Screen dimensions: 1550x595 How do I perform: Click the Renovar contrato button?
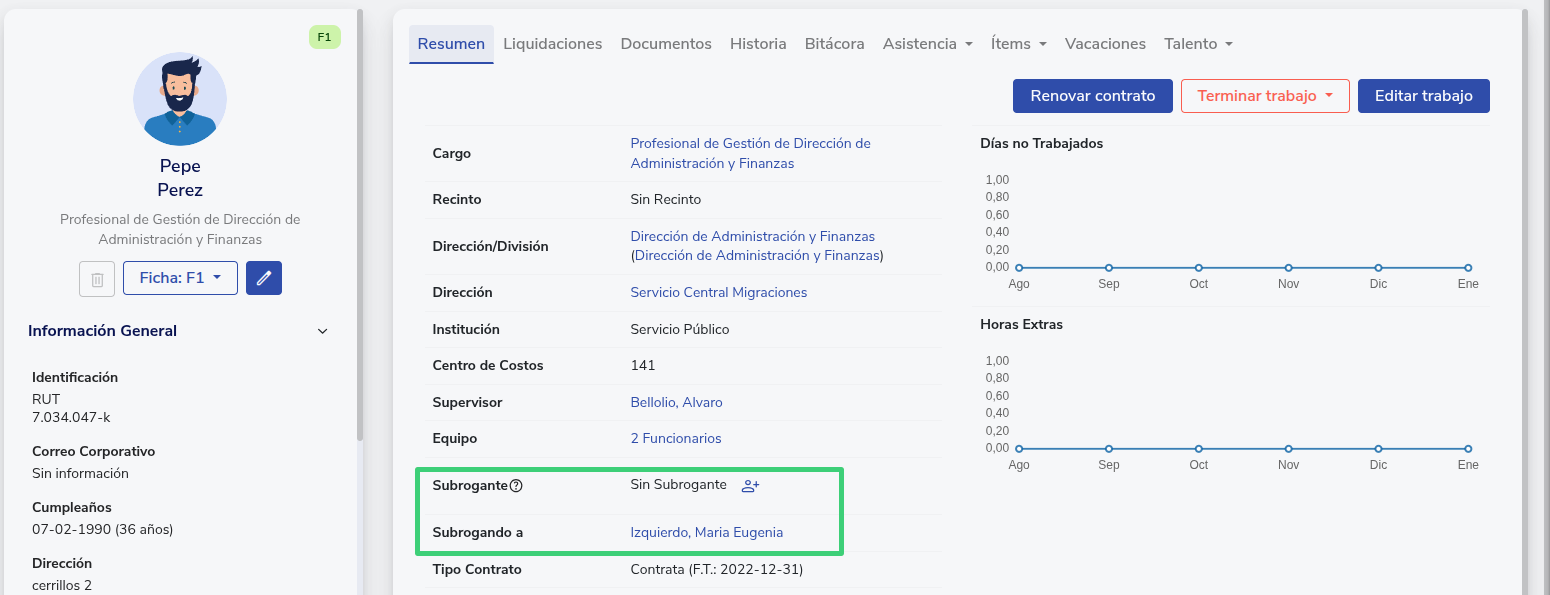(x=1092, y=96)
